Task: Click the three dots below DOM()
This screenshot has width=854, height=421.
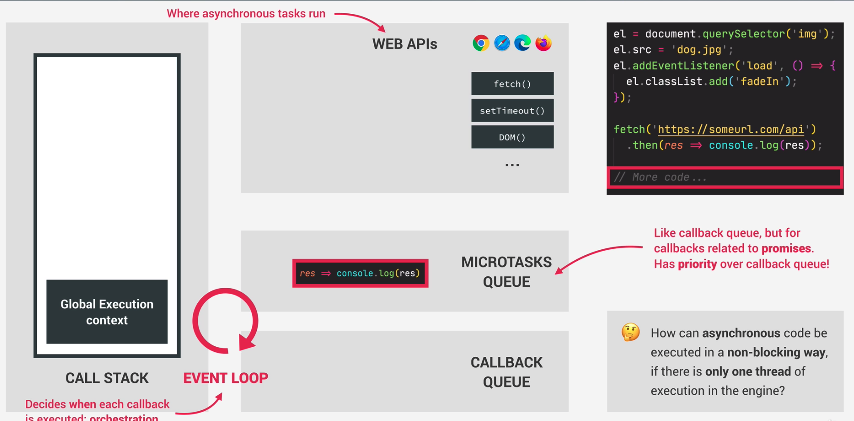Action: click(512, 165)
